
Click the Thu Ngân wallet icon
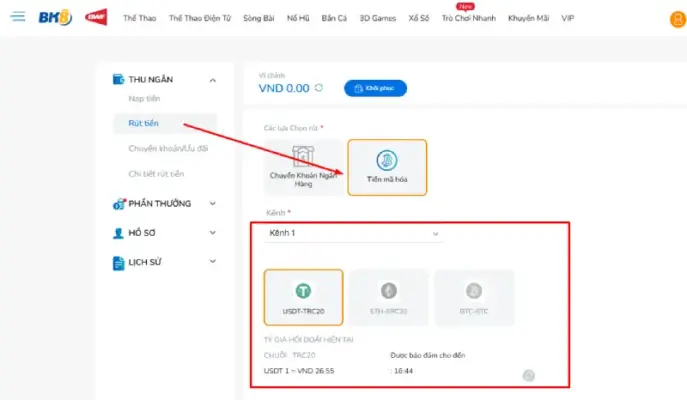click(x=118, y=79)
